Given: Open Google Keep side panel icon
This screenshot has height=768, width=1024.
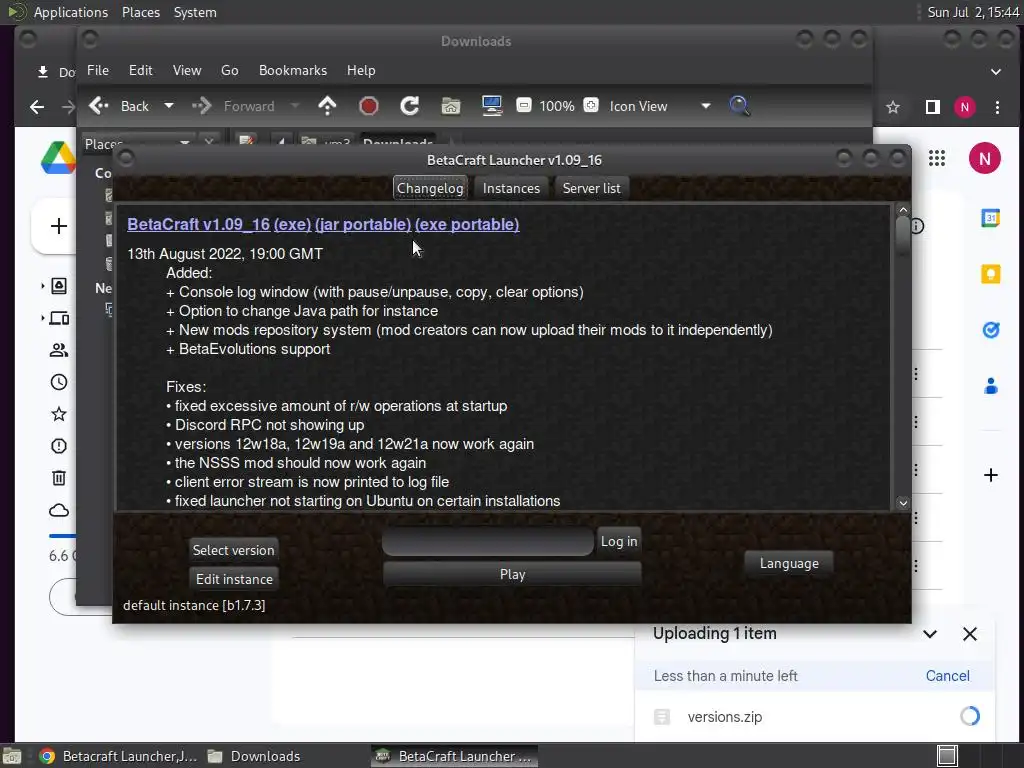Looking at the screenshot, I should [991, 274].
